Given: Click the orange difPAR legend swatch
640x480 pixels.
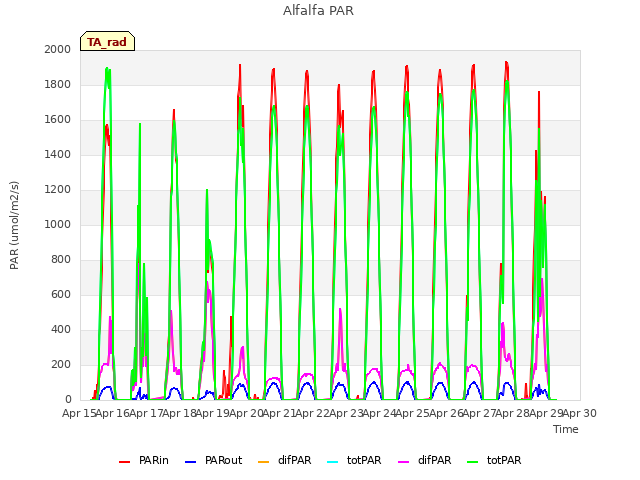Looking at the screenshot, I should tap(264, 462).
